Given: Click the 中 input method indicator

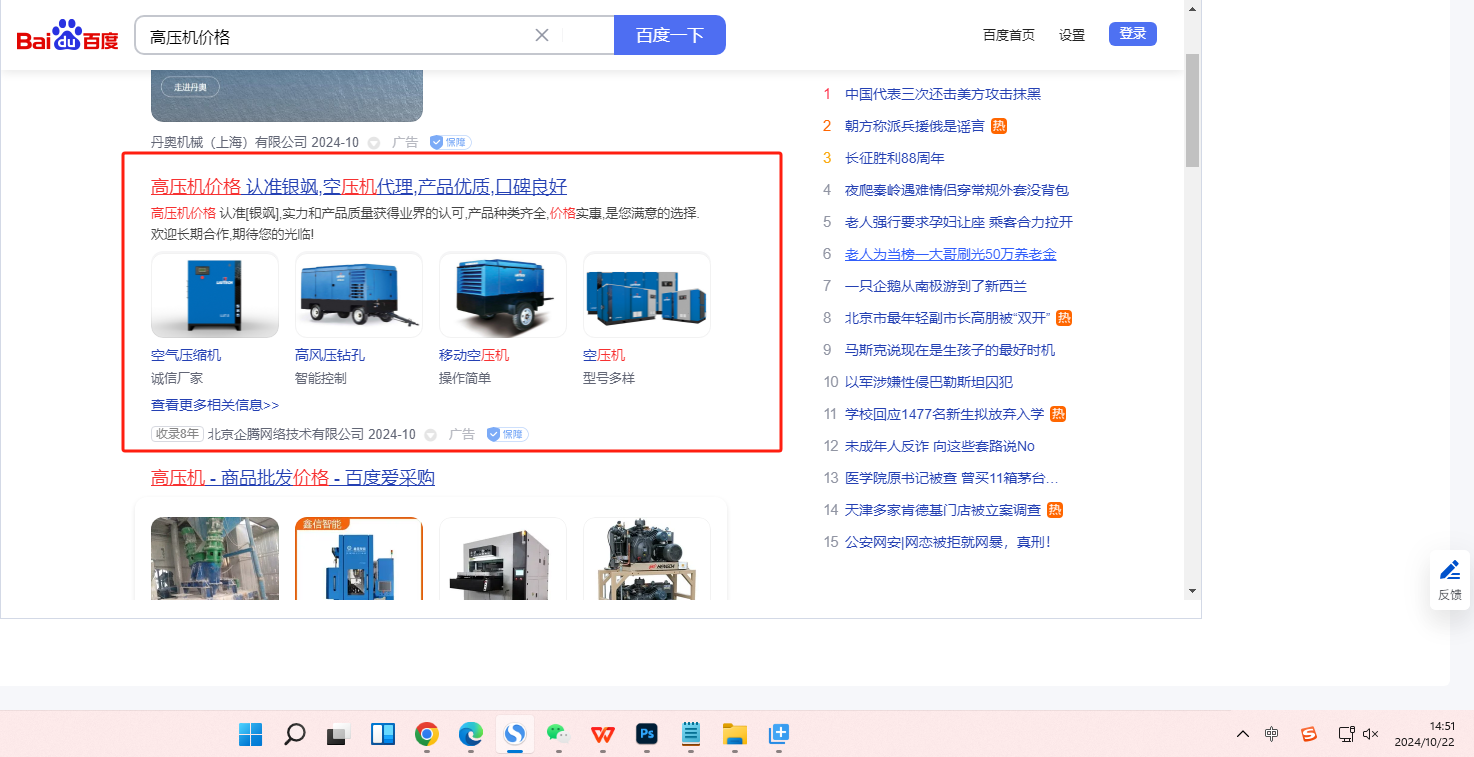Looking at the screenshot, I should click(1271, 734).
